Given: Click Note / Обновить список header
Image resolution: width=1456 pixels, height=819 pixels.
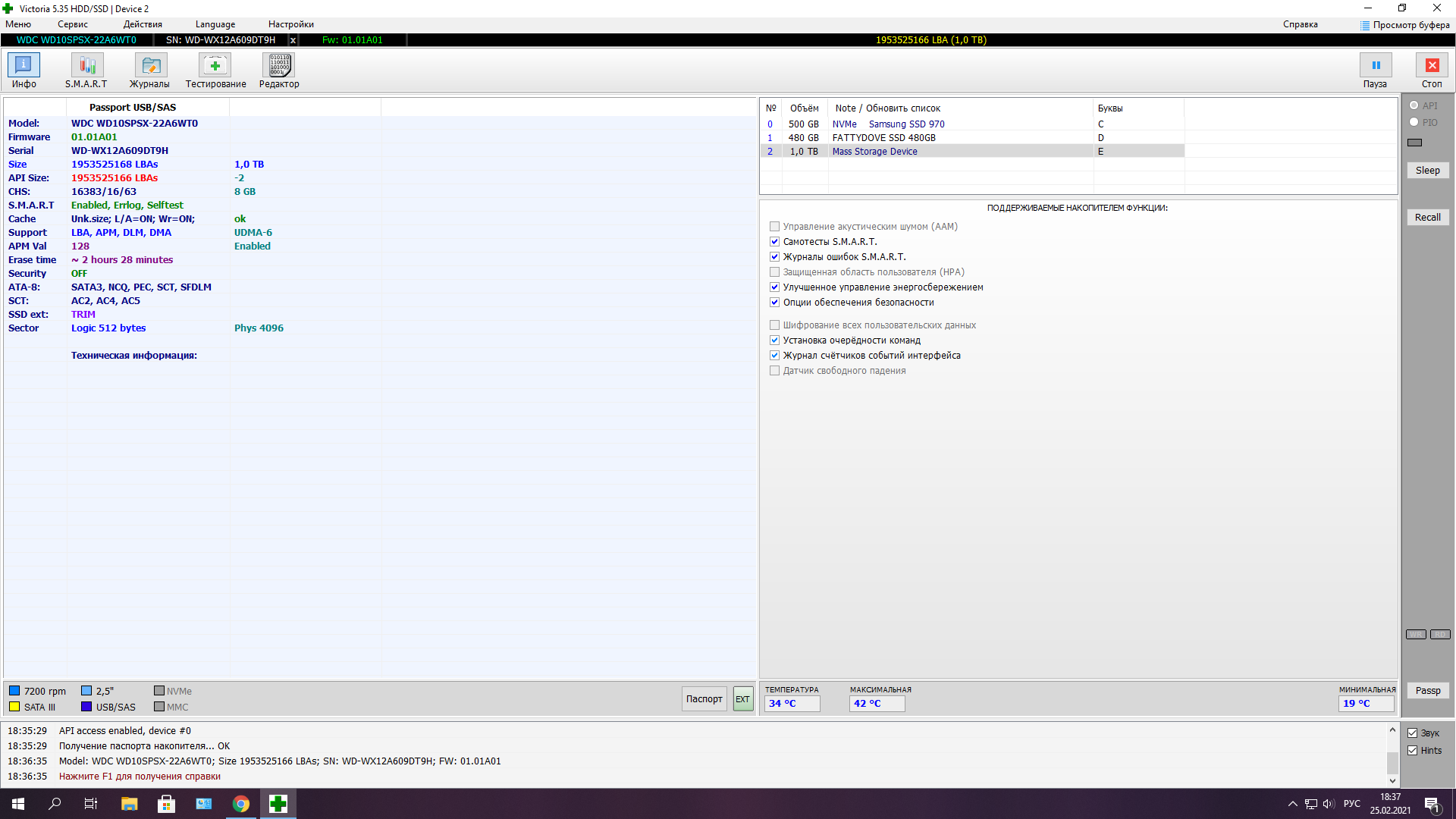Looking at the screenshot, I should [888, 108].
